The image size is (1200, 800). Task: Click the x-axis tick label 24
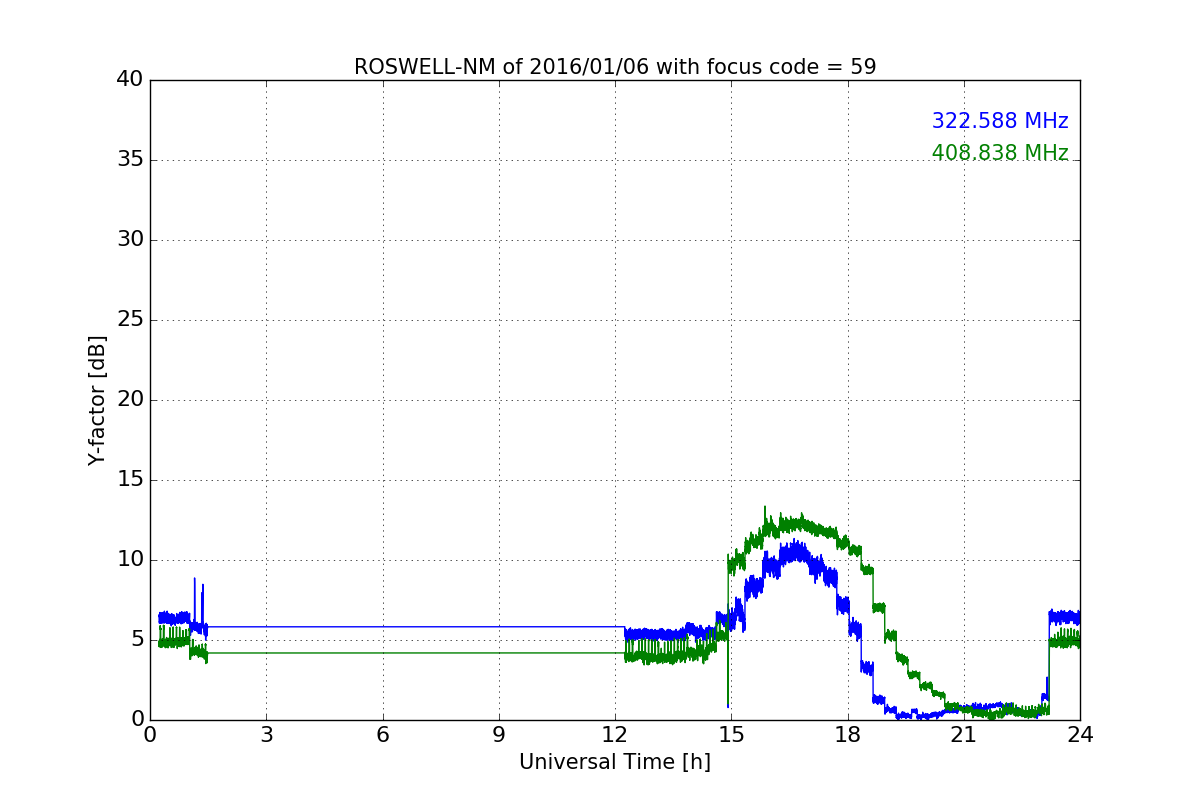pos(1080,735)
